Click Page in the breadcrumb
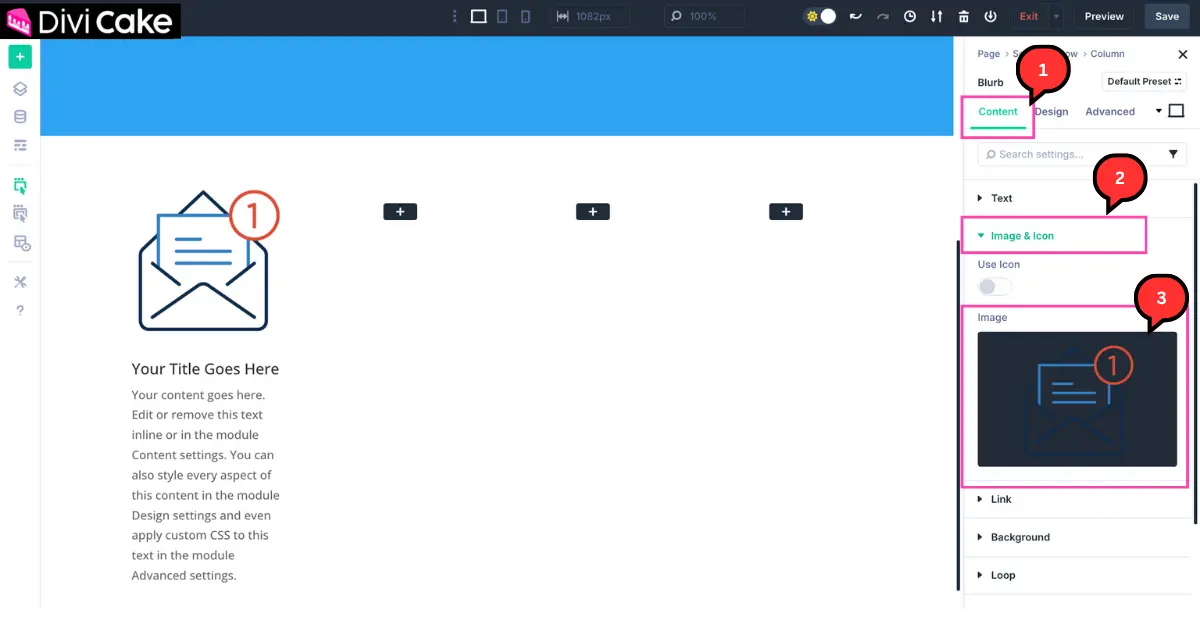This screenshot has height=630, width=1200. 988,54
